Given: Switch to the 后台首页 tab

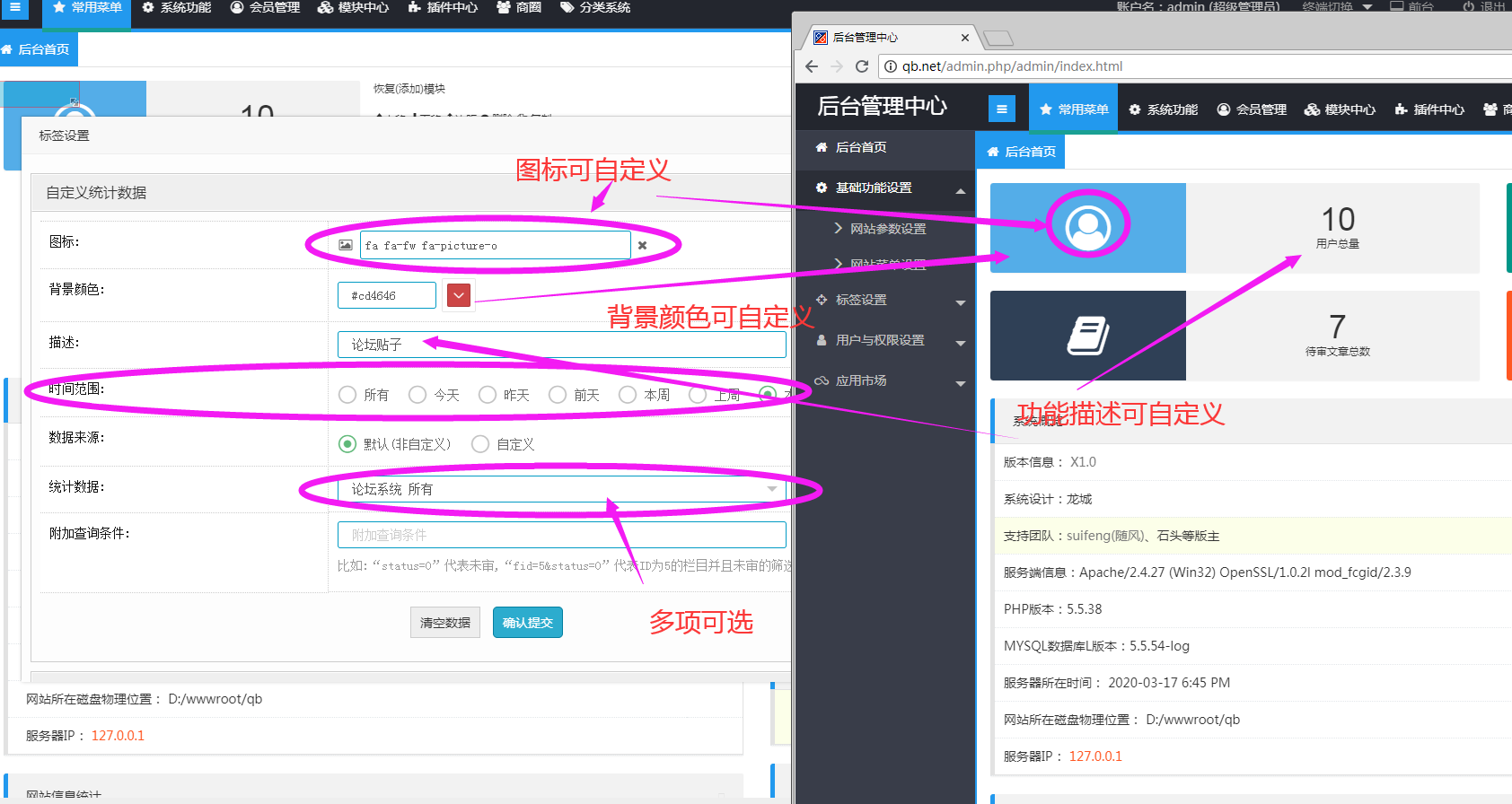Looking at the screenshot, I should tap(1021, 152).
